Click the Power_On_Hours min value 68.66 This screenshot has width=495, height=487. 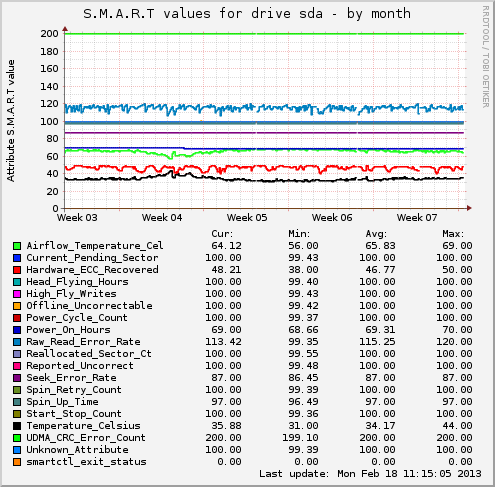[x=303, y=330]
